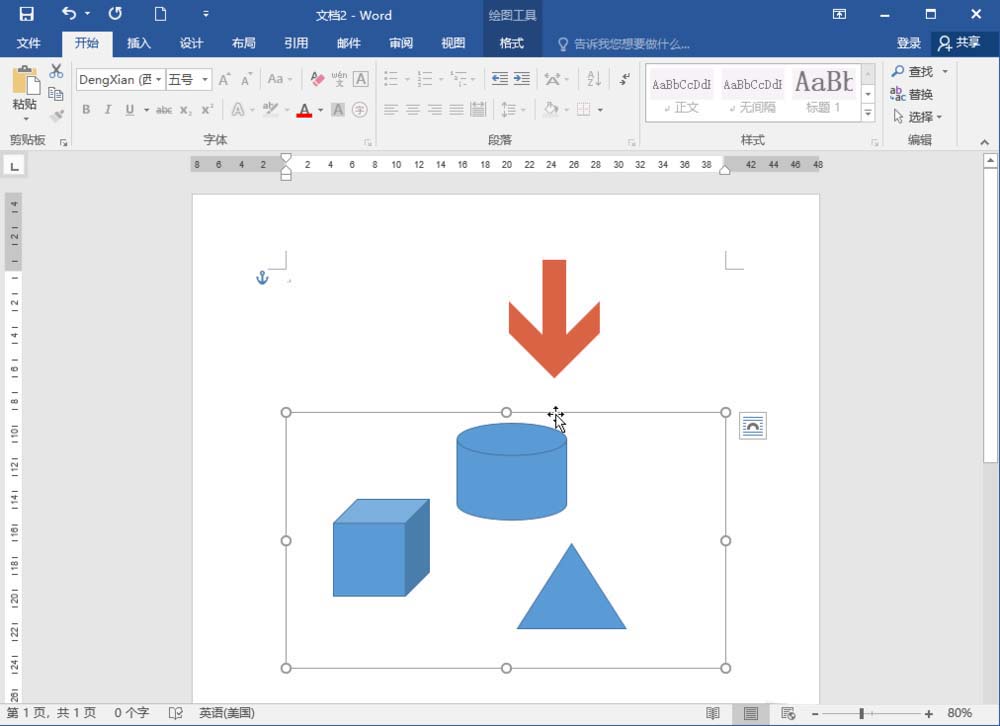Click the Layout Options button beside the drawing

pos(753,425)
